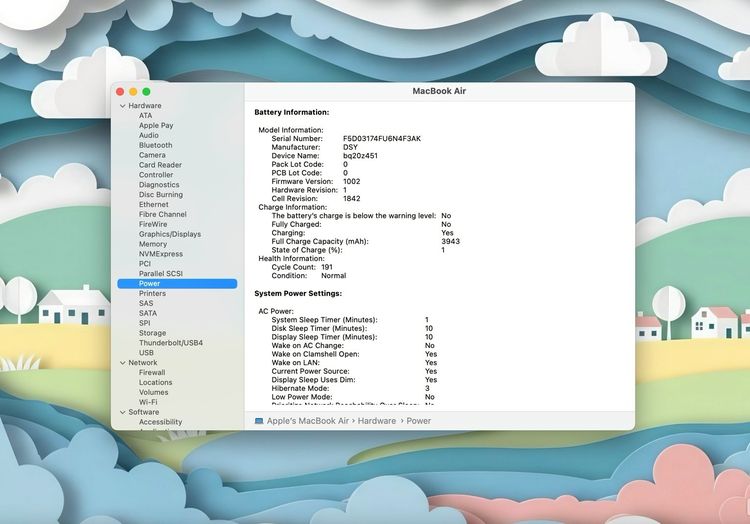Select the highlighted Power entry

coord(177,284)
